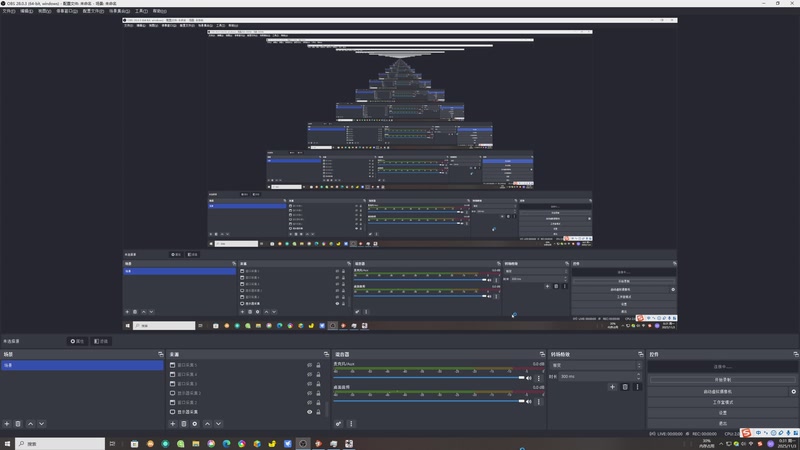The width and height of the screenshot is (800, 450).
Task: Open the audio mixer panel's three-dot menu
Action: coord(351,423)
